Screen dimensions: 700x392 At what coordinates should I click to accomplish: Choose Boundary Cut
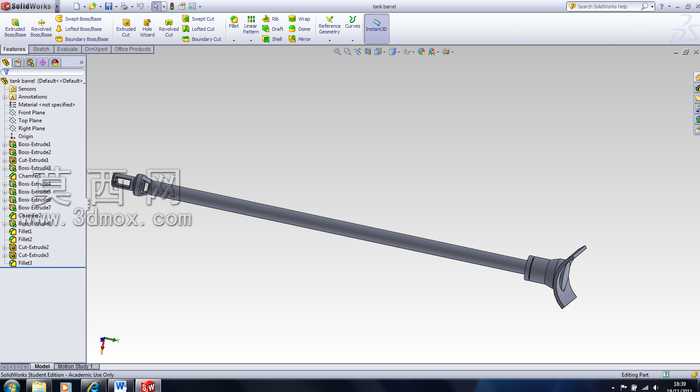pyautogui.click(x=202, y=39)
